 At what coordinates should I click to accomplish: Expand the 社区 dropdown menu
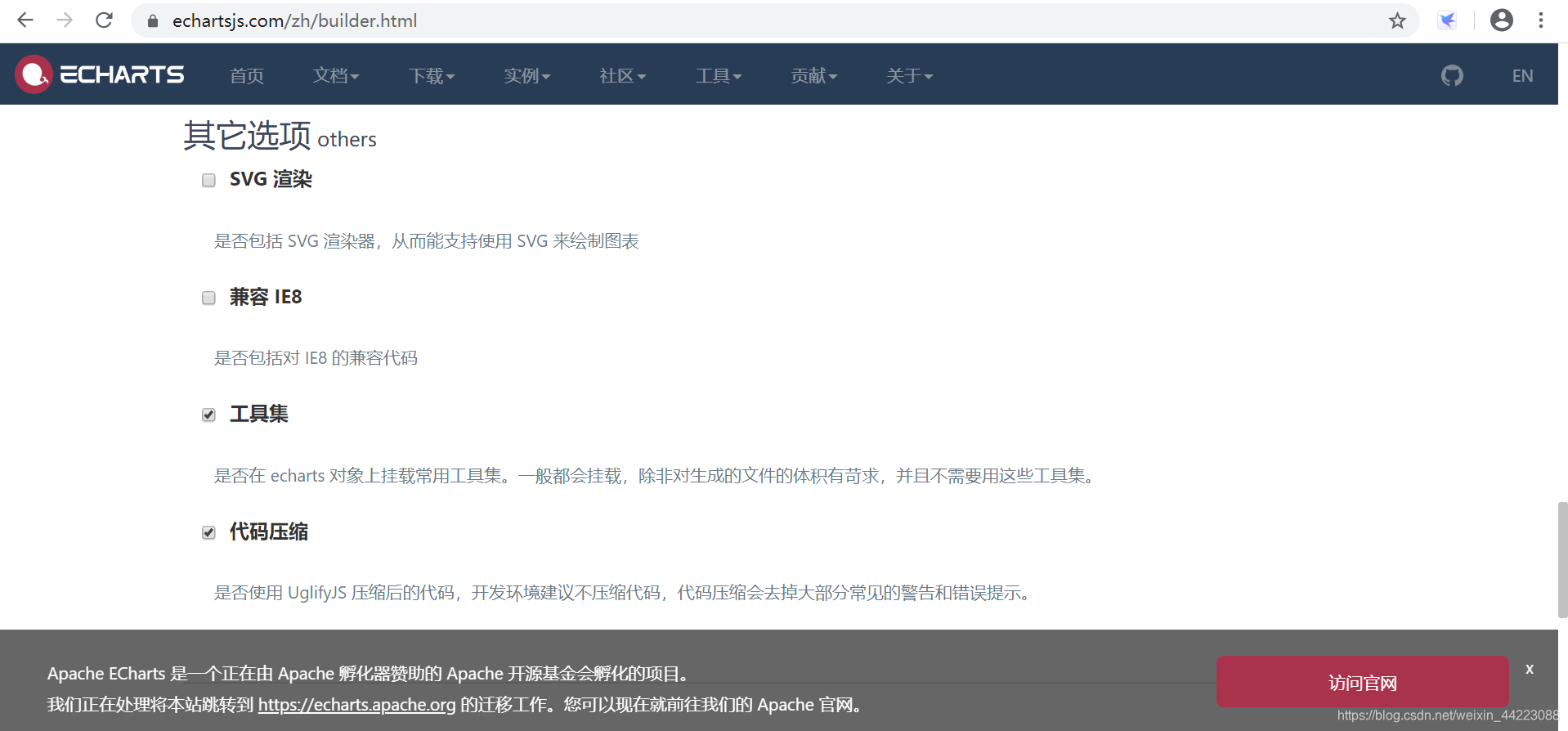623,75
